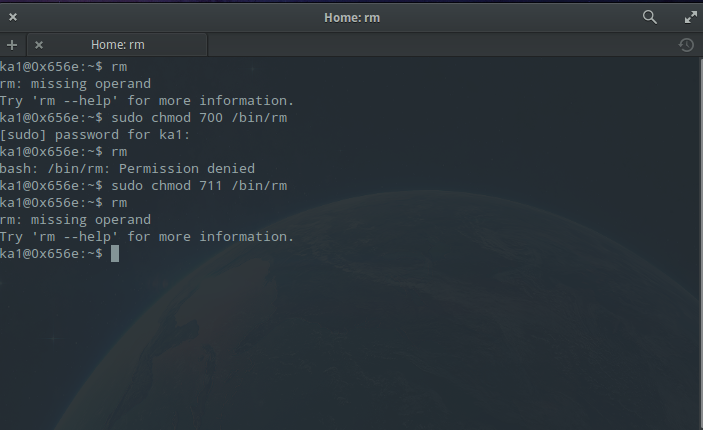
Task: Click the empty tab bar area beside the tab
Action: (440, 45)
